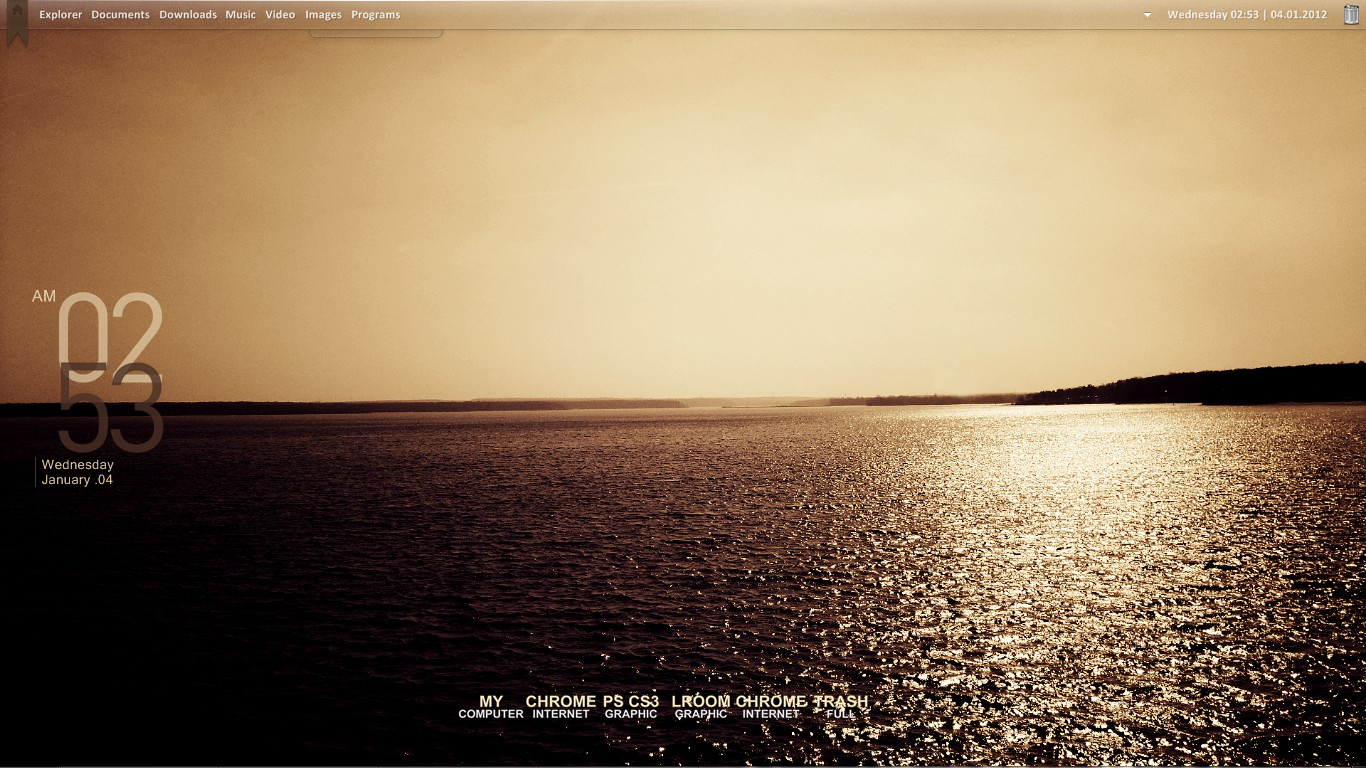This screenshot has width=1366, height=768.
Task: Click the home bookmark ribbon icon
Action: [16, 22]
